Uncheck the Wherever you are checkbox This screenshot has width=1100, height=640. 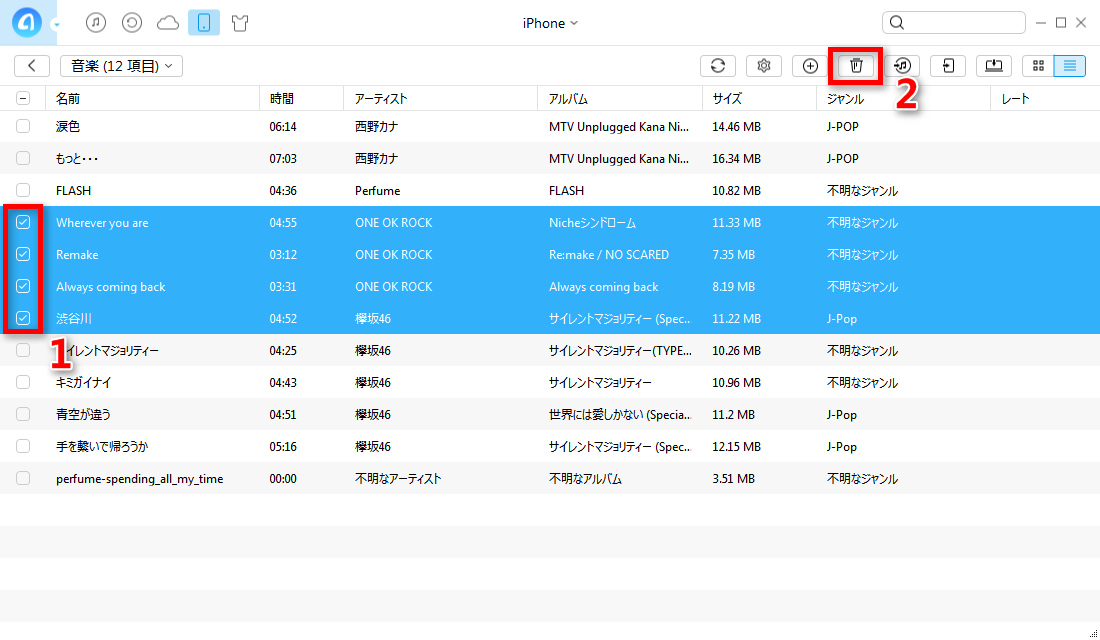pos(23,222)
